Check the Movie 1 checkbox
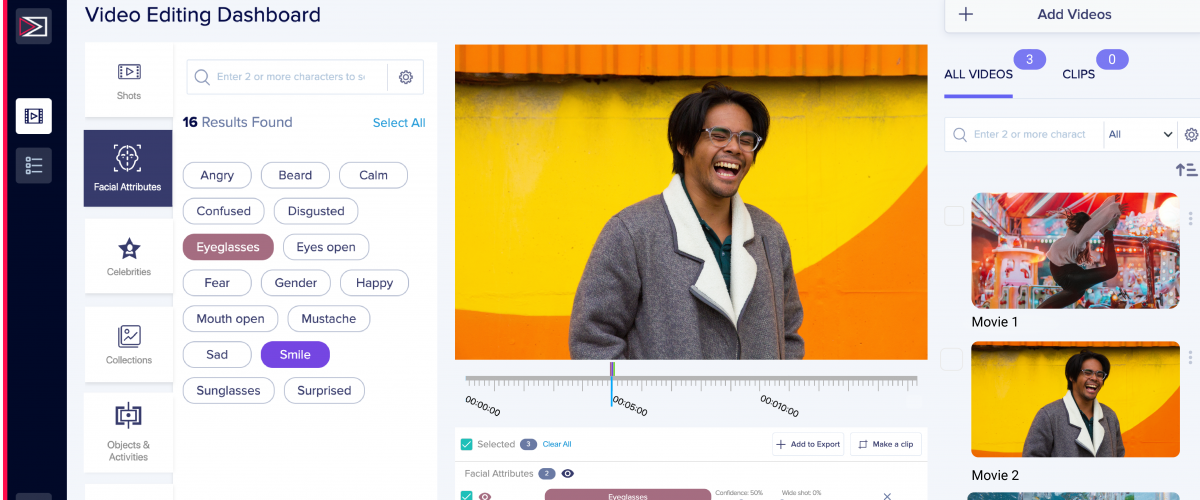This screenshot has height=500, width=1200. [954, 216]
